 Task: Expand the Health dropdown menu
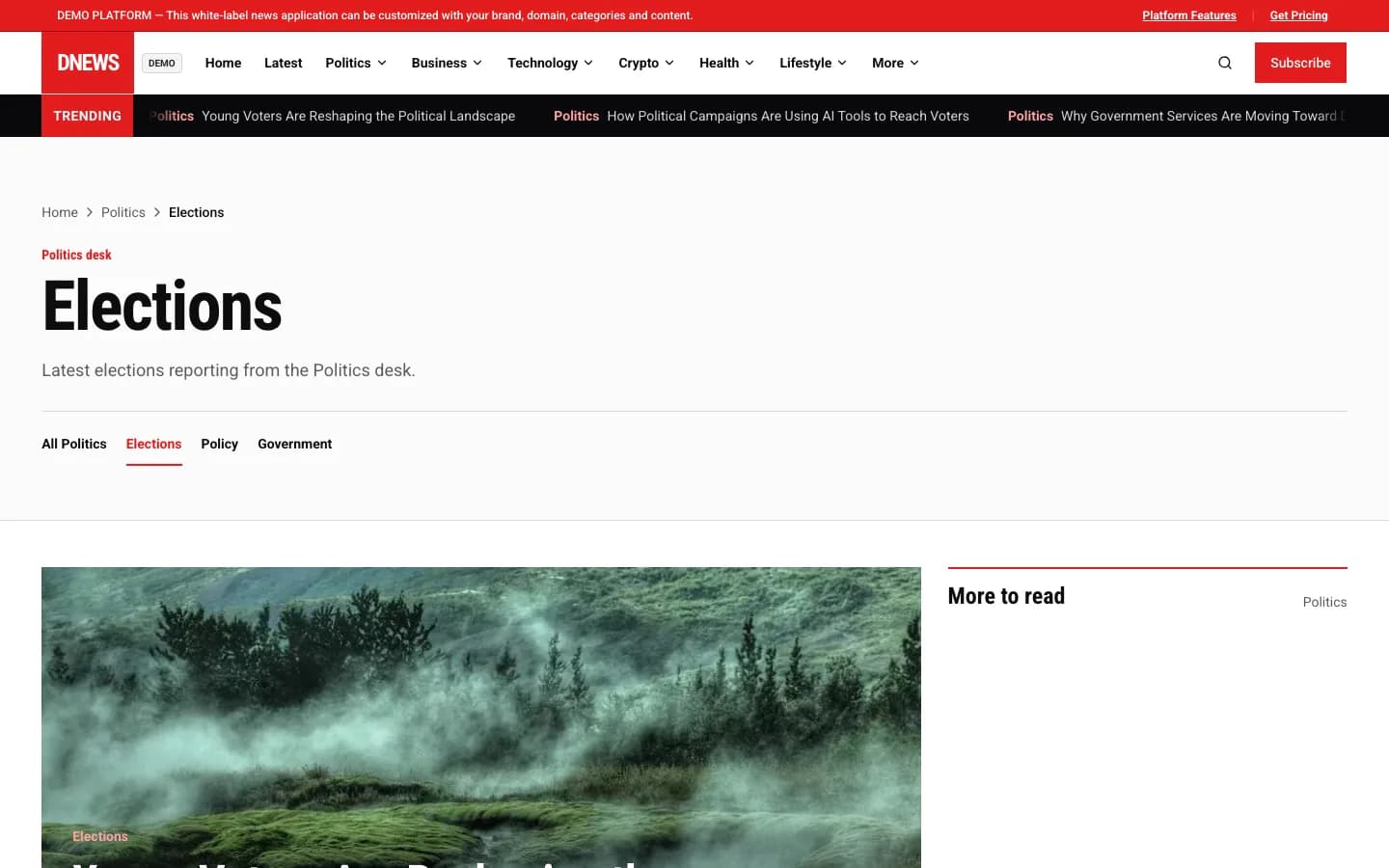coord(727,63)
